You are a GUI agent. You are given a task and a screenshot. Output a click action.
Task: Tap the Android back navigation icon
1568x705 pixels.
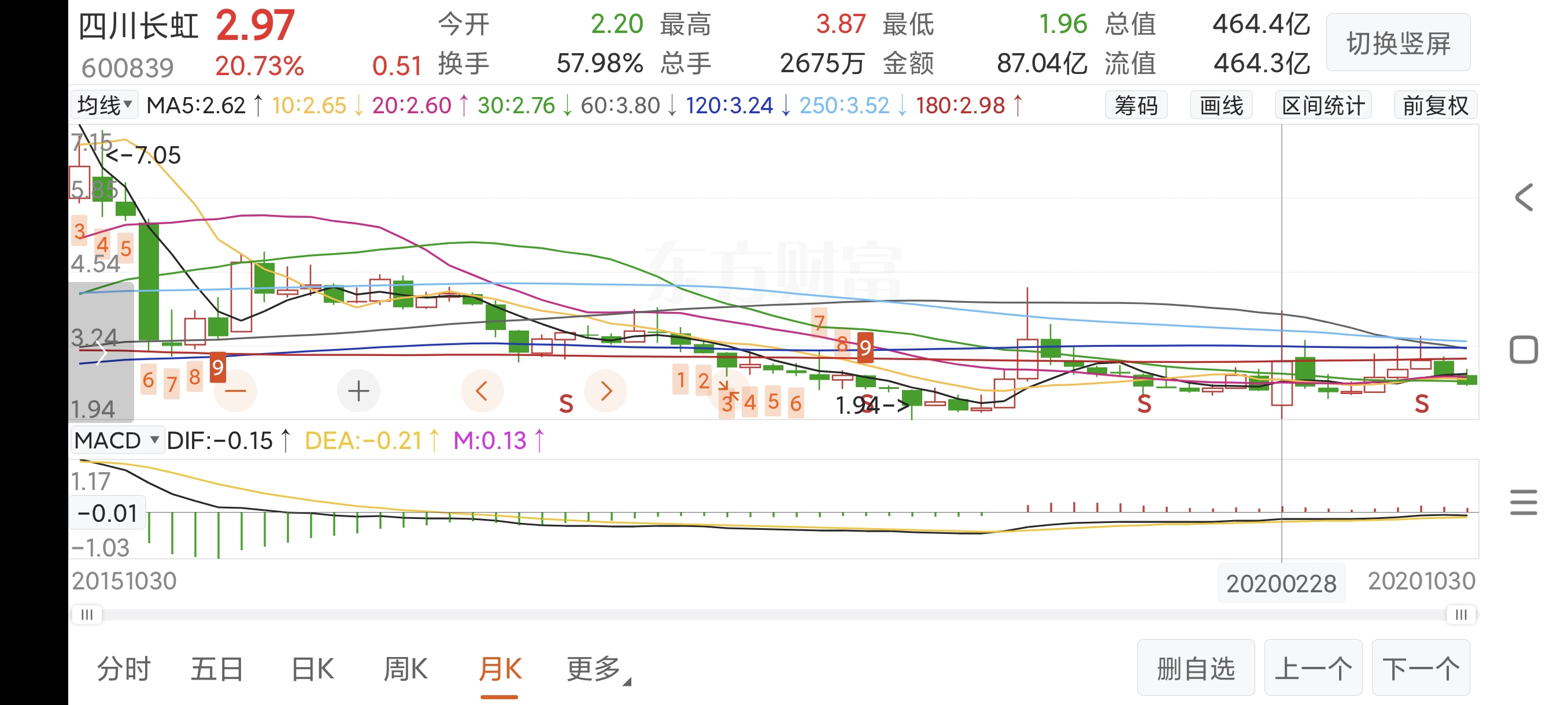(1523, 198)
